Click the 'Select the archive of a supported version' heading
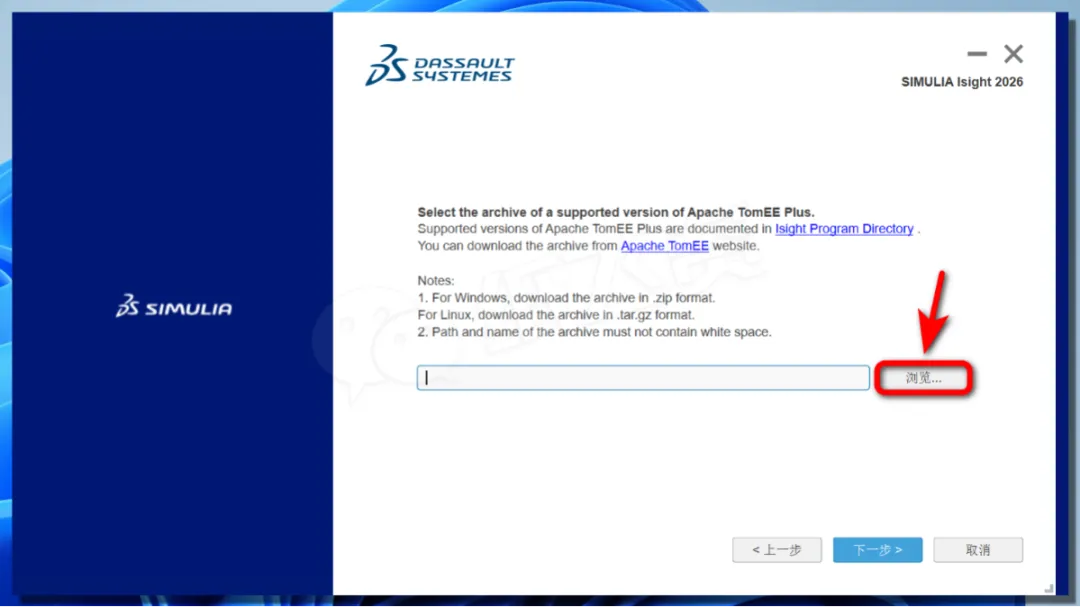Image resolution: width=1080 pixels, height=607 pixels. (x=616, y=212)
